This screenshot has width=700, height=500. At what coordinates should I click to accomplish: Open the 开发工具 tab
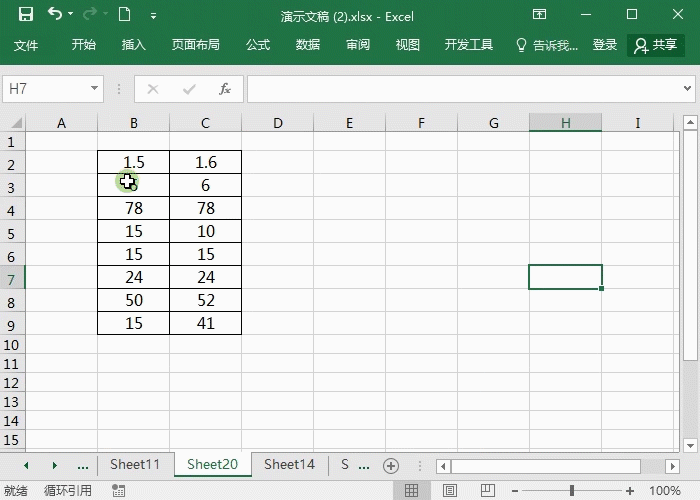click(x=469, y=45)
